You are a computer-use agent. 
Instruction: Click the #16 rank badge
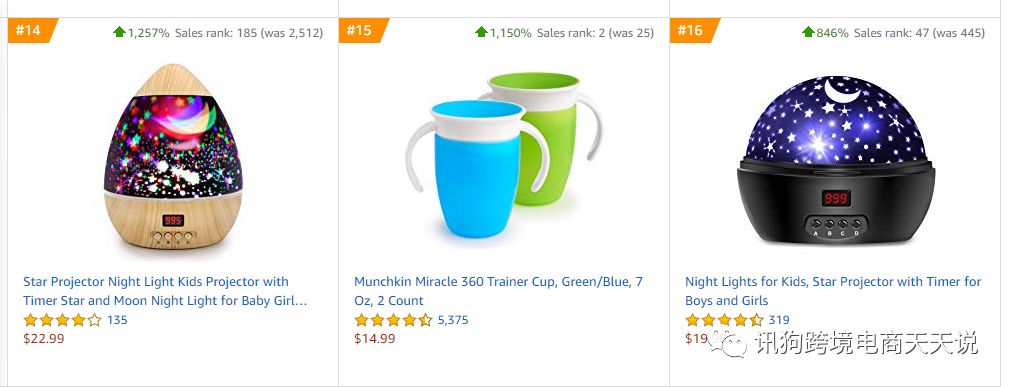point(694,30)
